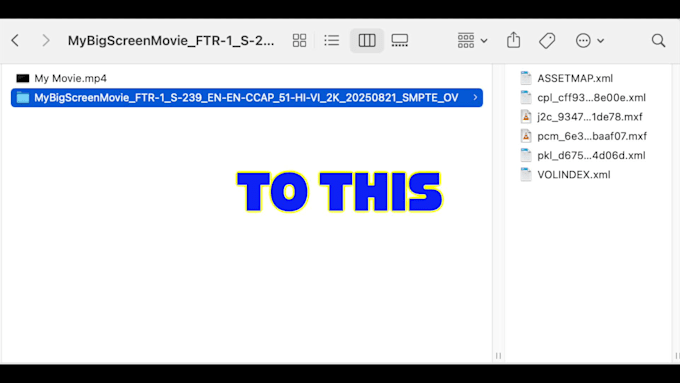Expand the More actions dropdown chevron
The image size is (680, 383).
pyautogui.click(x=601, y=41)
